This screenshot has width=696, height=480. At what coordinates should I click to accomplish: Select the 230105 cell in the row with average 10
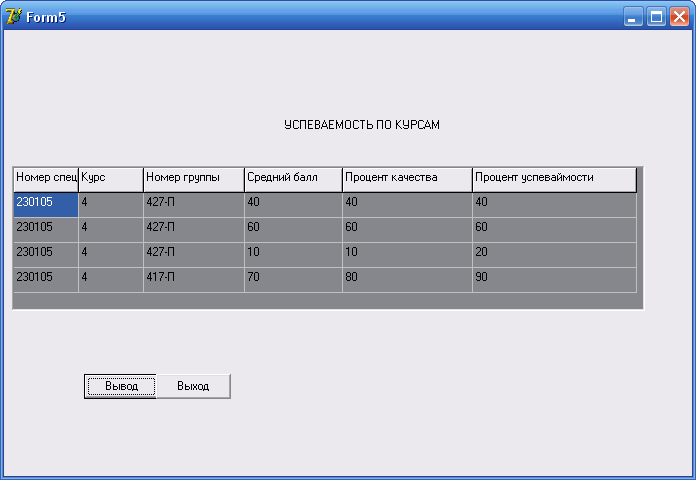(46, 255)
